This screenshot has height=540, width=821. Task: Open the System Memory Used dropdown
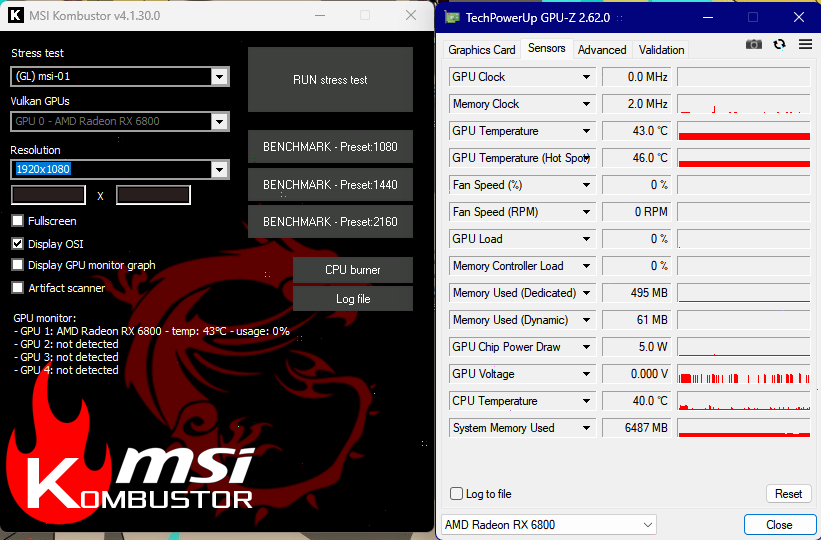coord(586,428)
